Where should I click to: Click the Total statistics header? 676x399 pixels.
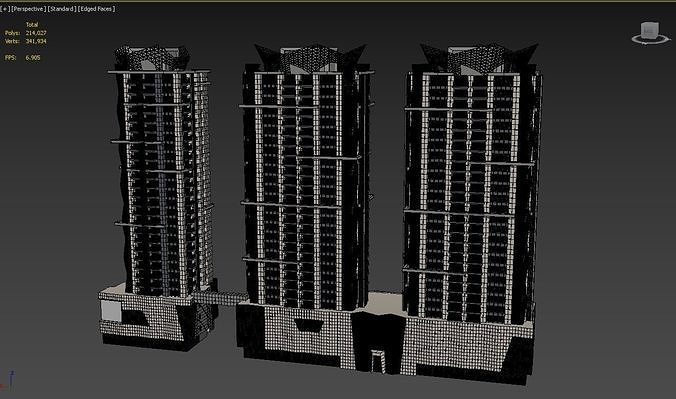click(x=32, y=25)
